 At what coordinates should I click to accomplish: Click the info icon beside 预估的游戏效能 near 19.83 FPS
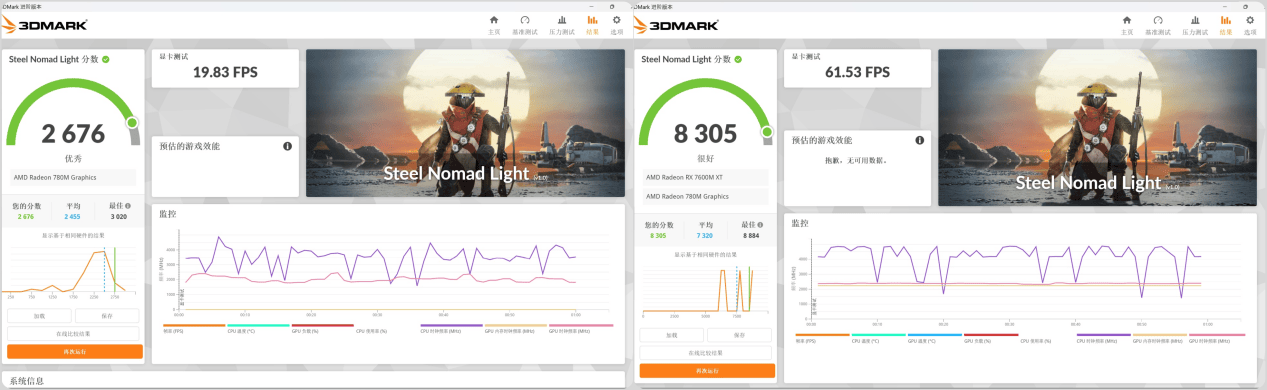tap(288, 146)
